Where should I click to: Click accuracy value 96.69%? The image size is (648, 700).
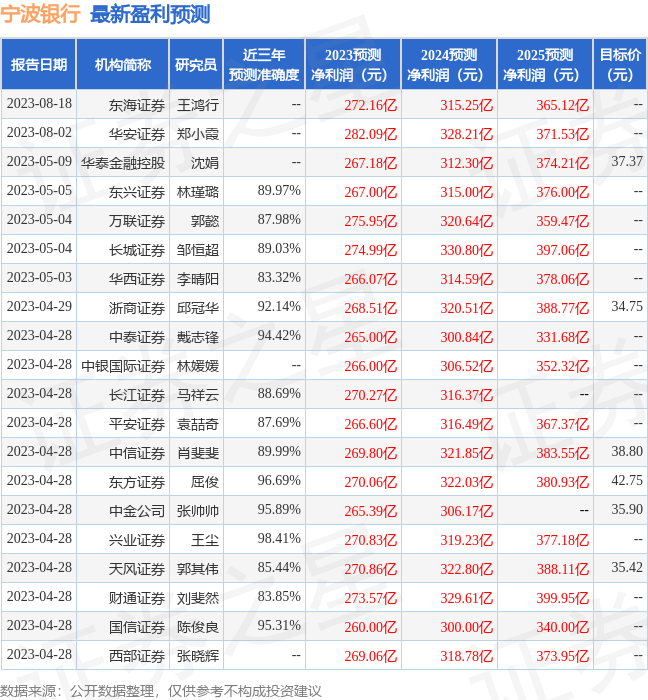coord(279,481)
